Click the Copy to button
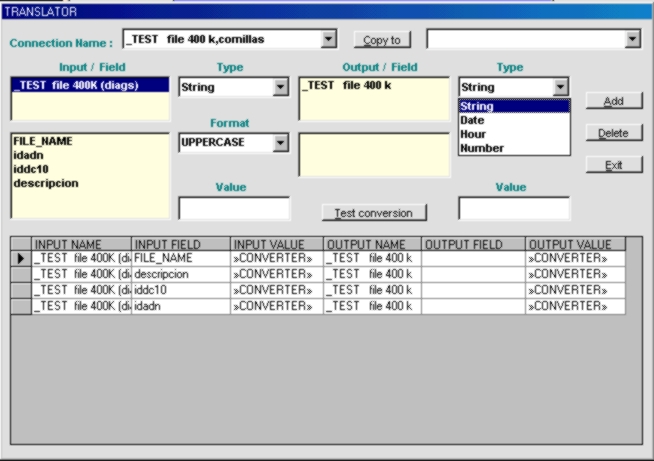Viewport: 654px width, 461px height. [x=381, y=40]
